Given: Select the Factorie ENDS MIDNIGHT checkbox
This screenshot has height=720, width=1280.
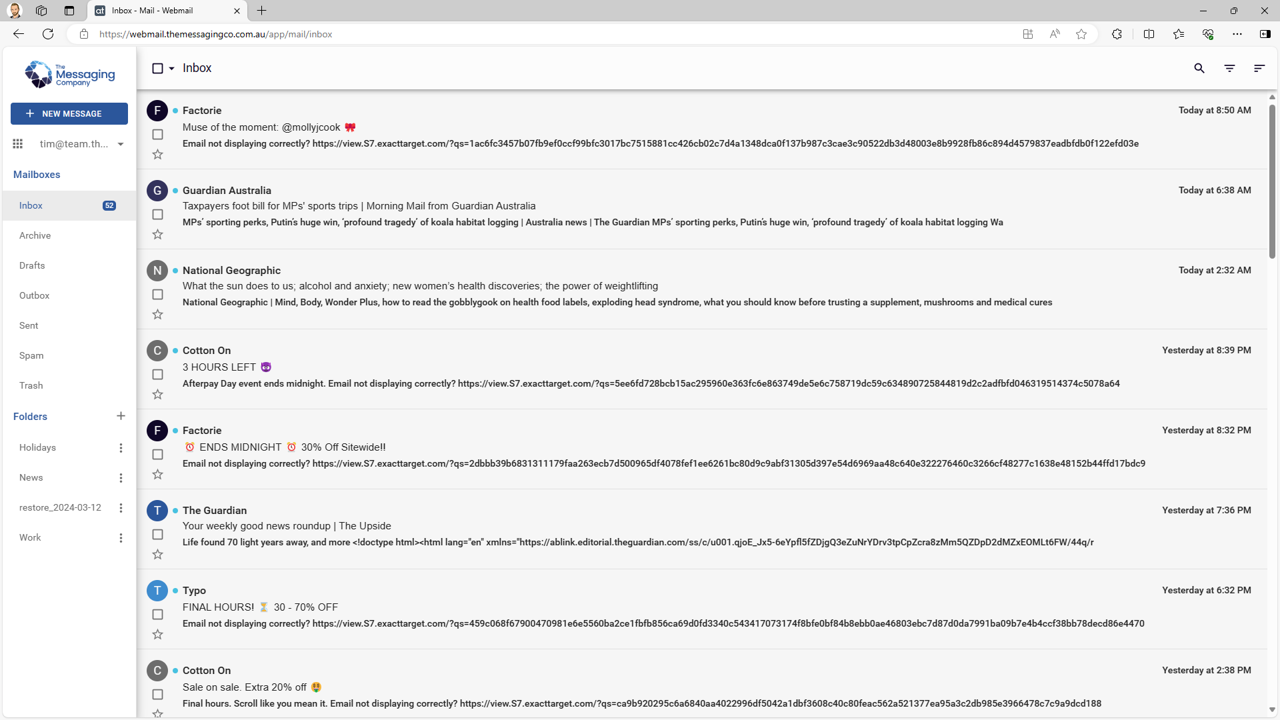Looking at the screenshot, I should (x=157, y=454).
